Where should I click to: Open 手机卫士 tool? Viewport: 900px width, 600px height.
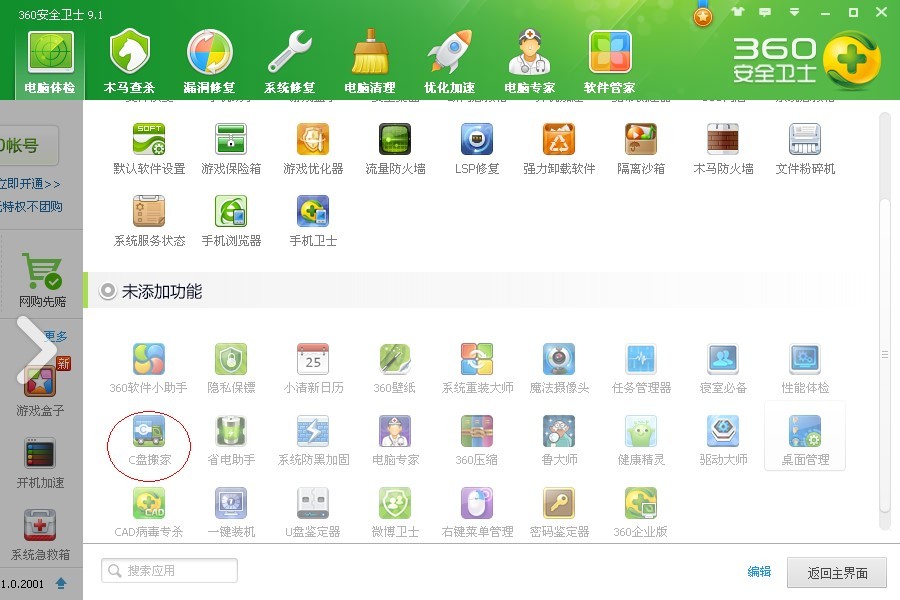click(x=313, y=220)
